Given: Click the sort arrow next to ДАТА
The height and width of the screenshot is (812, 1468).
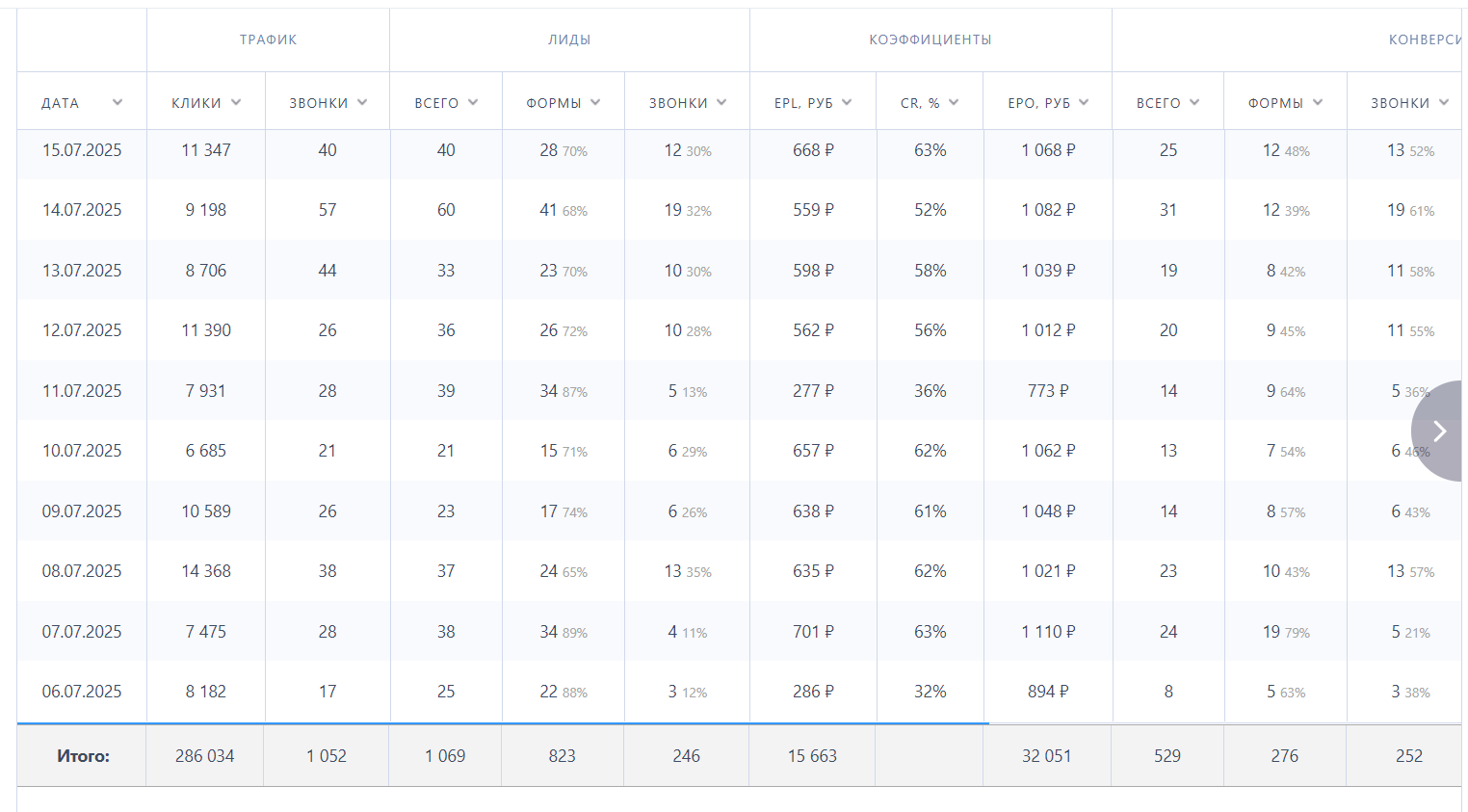Looking at the screenshot, I should 118,102.
